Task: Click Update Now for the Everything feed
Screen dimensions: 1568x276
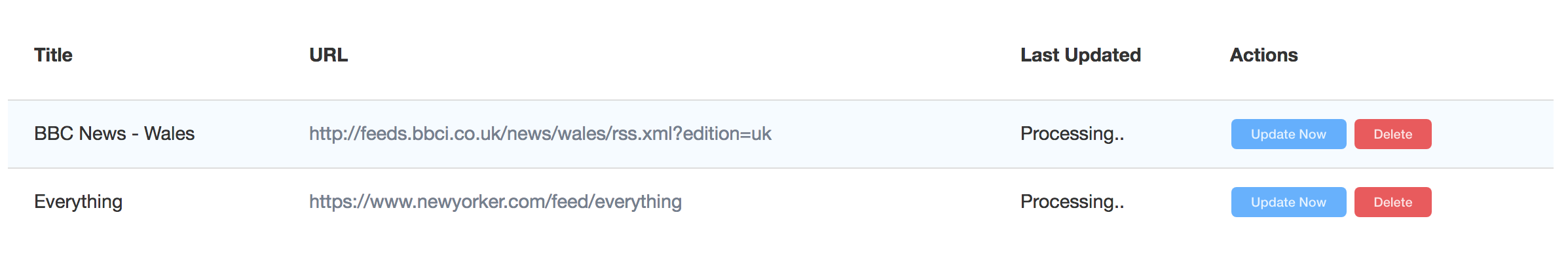Action: (1288, 202)
